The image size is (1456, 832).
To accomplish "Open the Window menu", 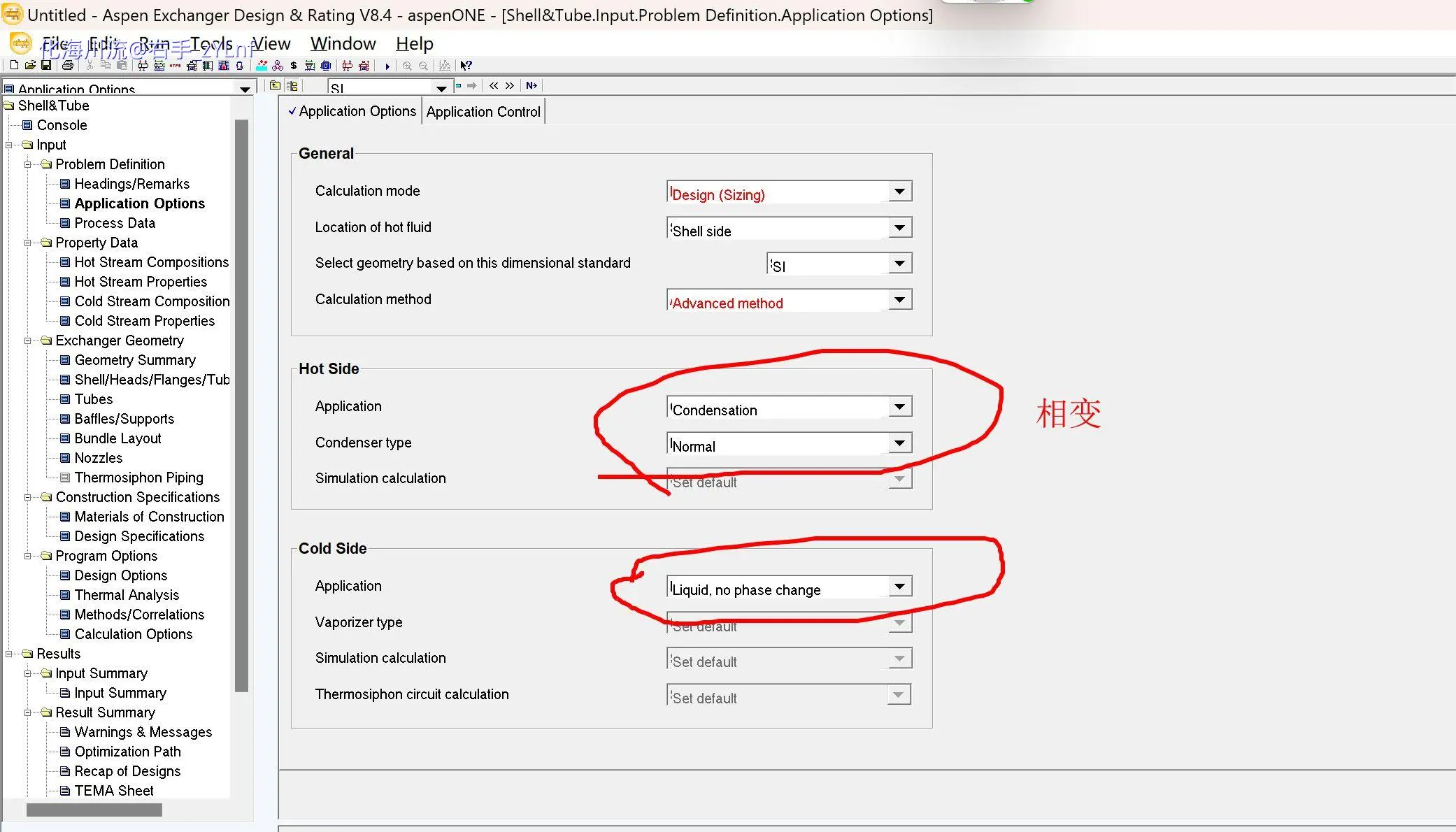I will coord(343,43).
